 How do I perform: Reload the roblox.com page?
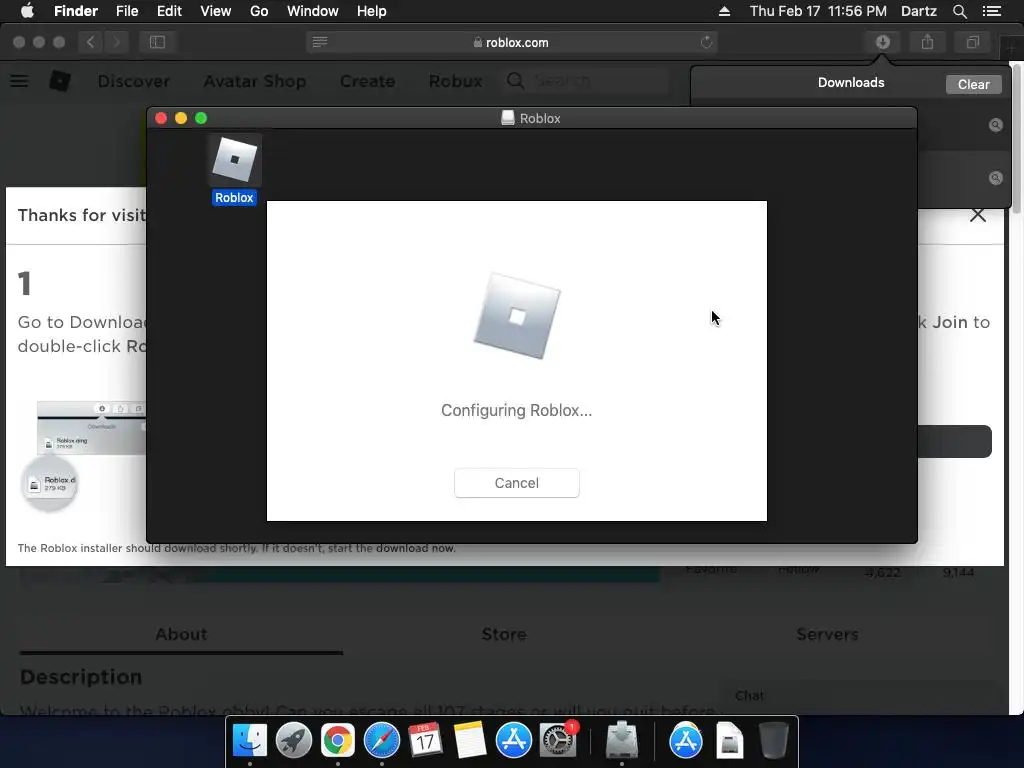(707, 42)
